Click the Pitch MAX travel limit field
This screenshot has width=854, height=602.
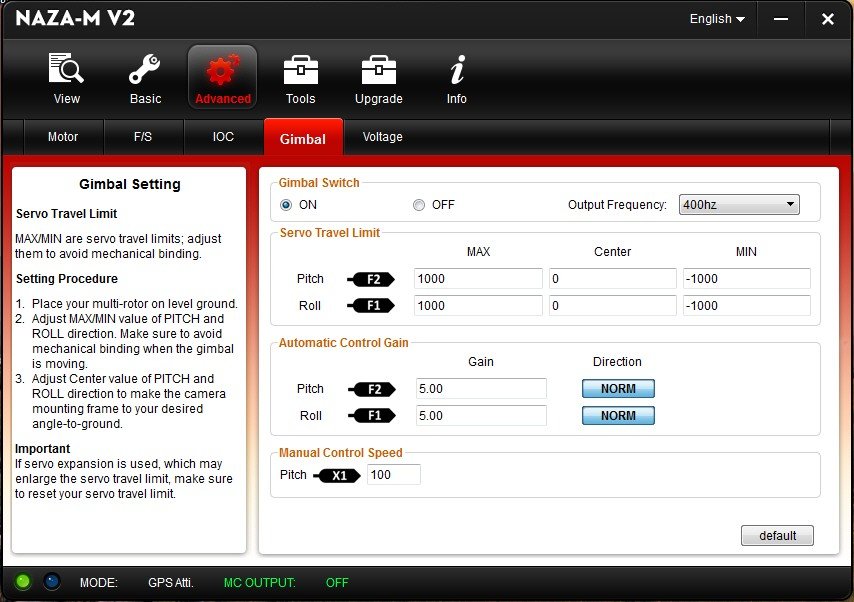point(478,278)
